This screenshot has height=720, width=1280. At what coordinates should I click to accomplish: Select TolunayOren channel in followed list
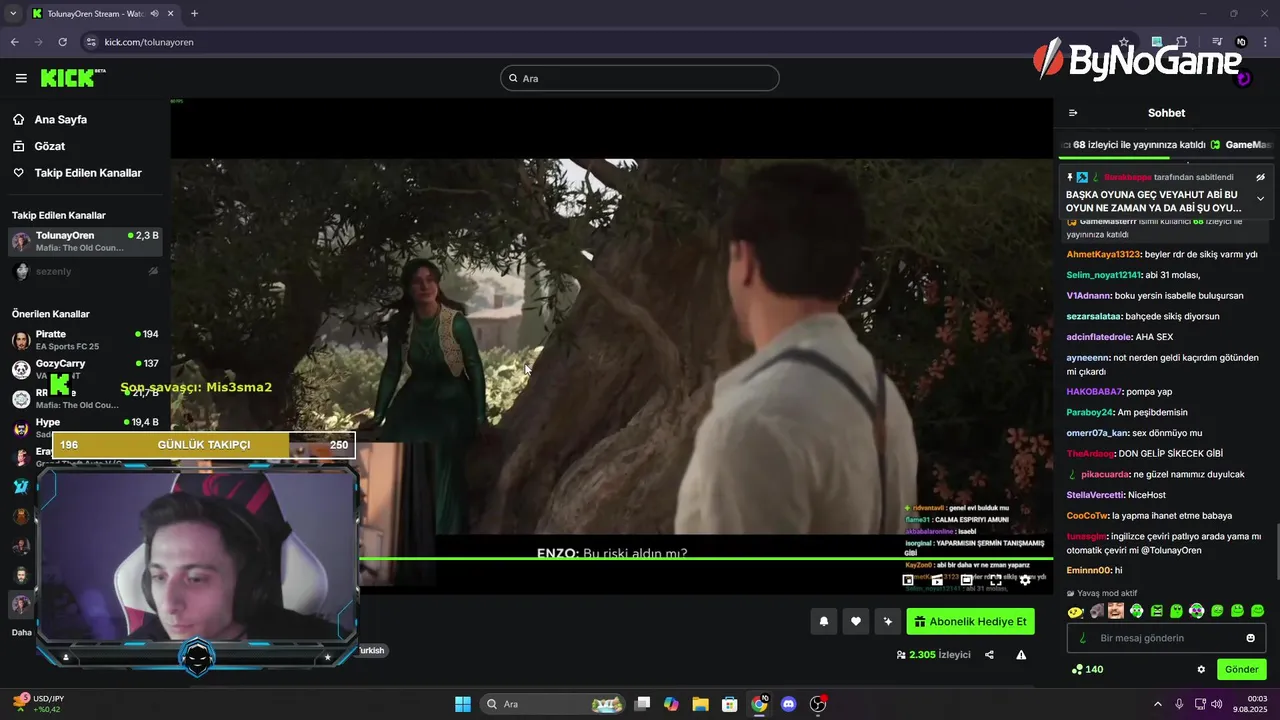pyautogui.click(x=85, y=241)
